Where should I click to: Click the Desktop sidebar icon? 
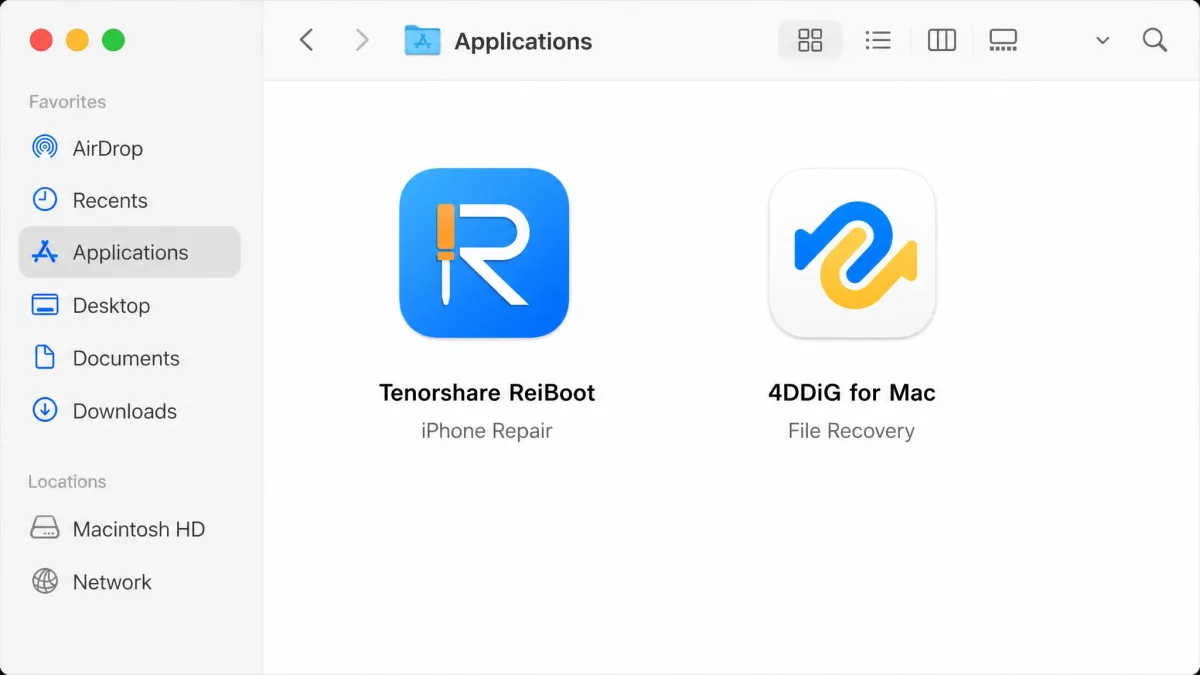point(45,305)
